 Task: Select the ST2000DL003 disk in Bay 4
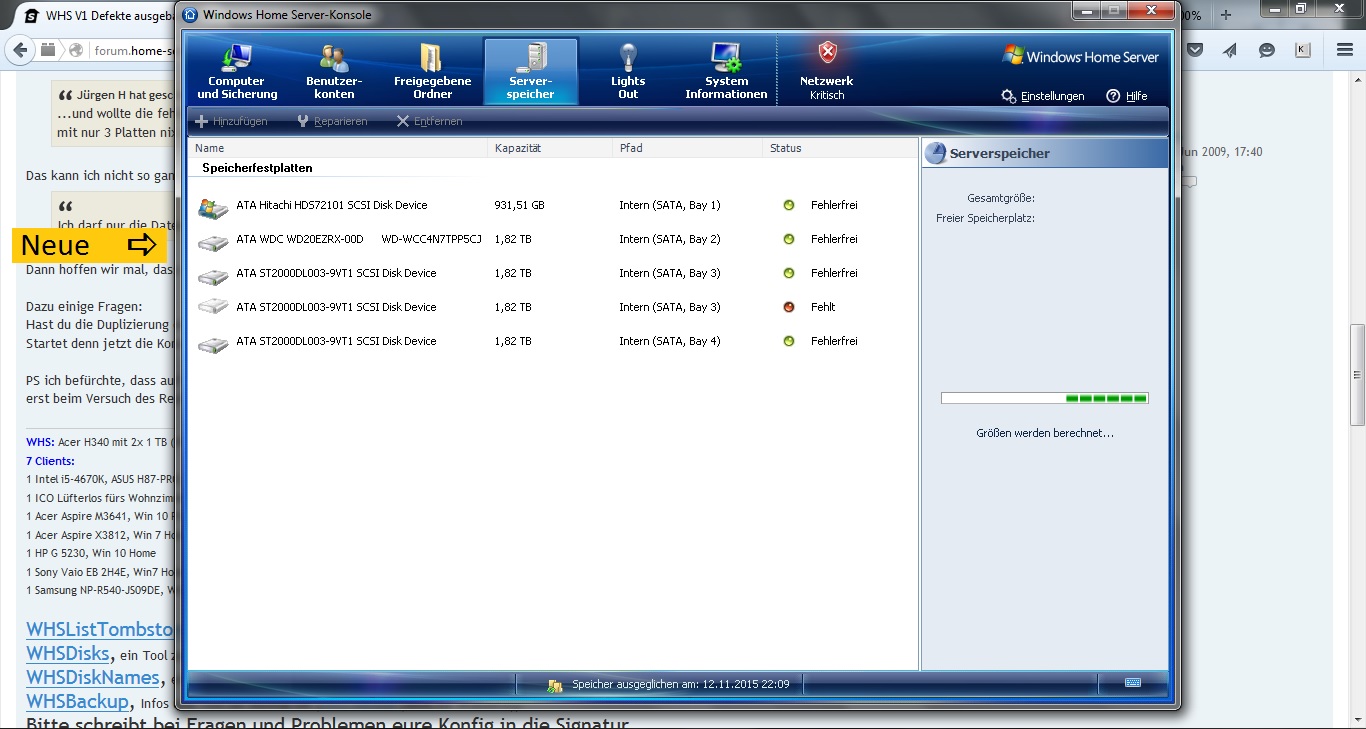tap(553, 341)
